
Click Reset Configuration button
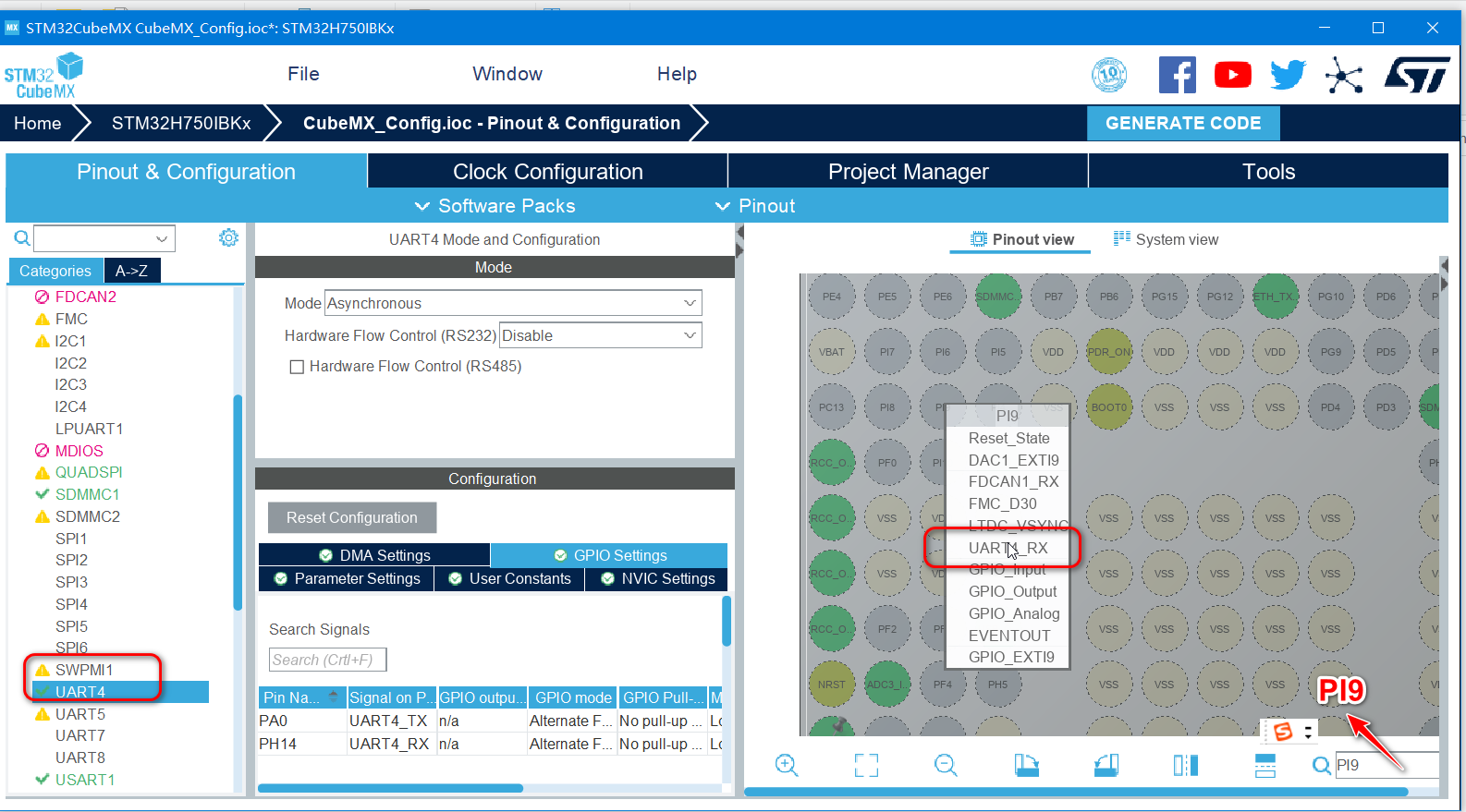(x=352, y=517)
